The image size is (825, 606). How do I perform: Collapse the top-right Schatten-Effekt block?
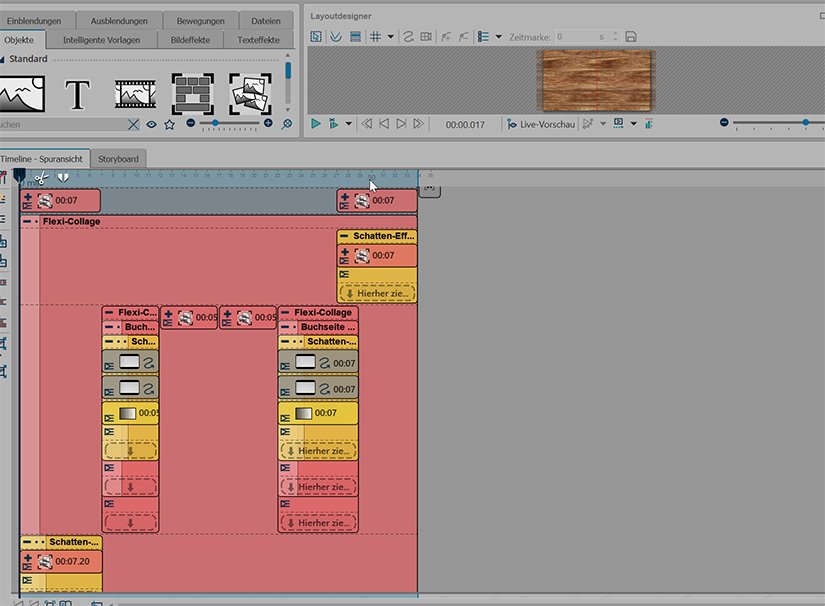(x=345, y=236)
